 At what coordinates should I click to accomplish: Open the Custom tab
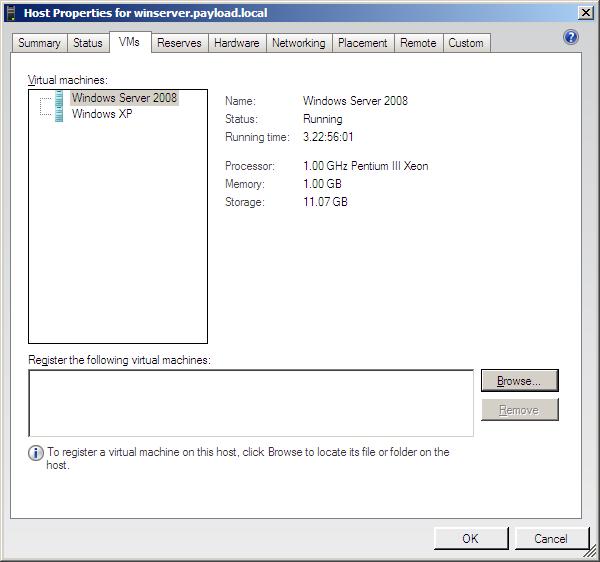point(466,43)
